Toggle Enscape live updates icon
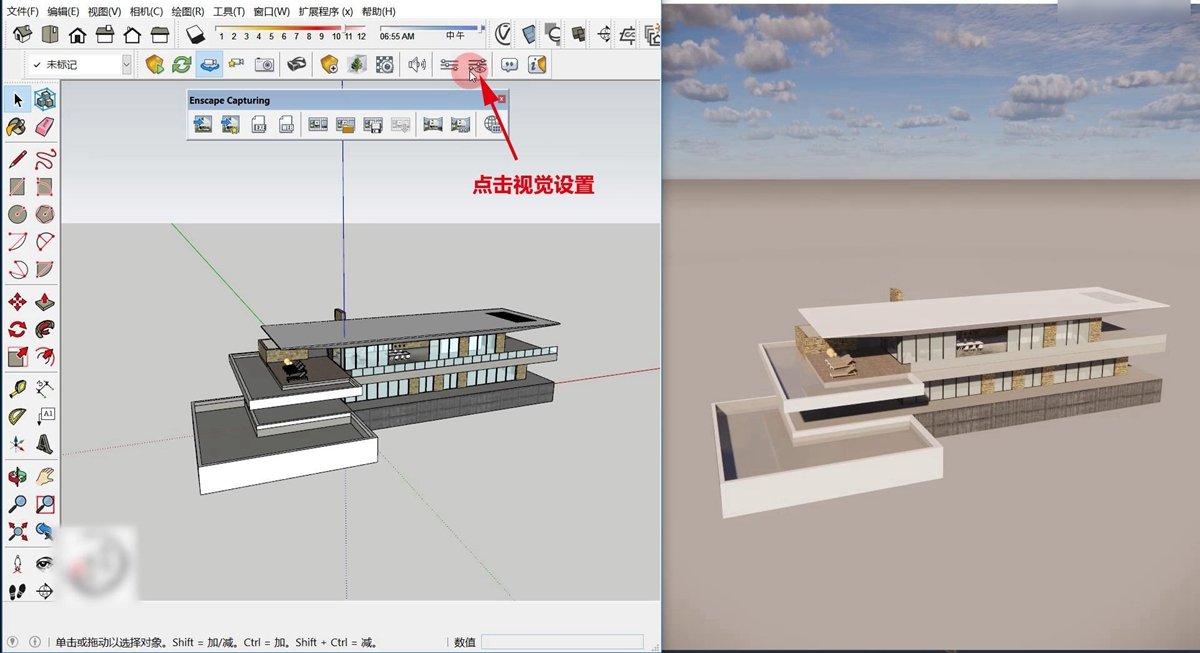The height and width of the screenshot is (653, 1200). (181, 65)
